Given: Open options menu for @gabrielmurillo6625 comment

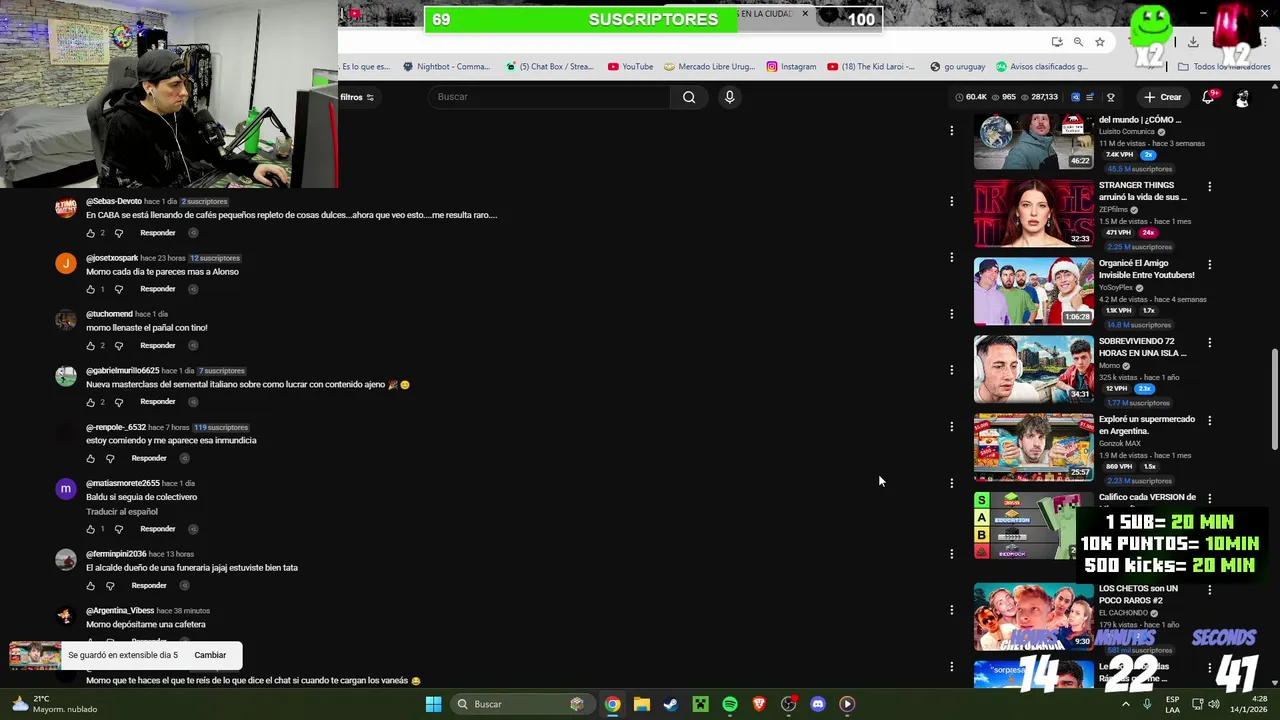Looking at the screenshot, I should [x=951, y=370].
